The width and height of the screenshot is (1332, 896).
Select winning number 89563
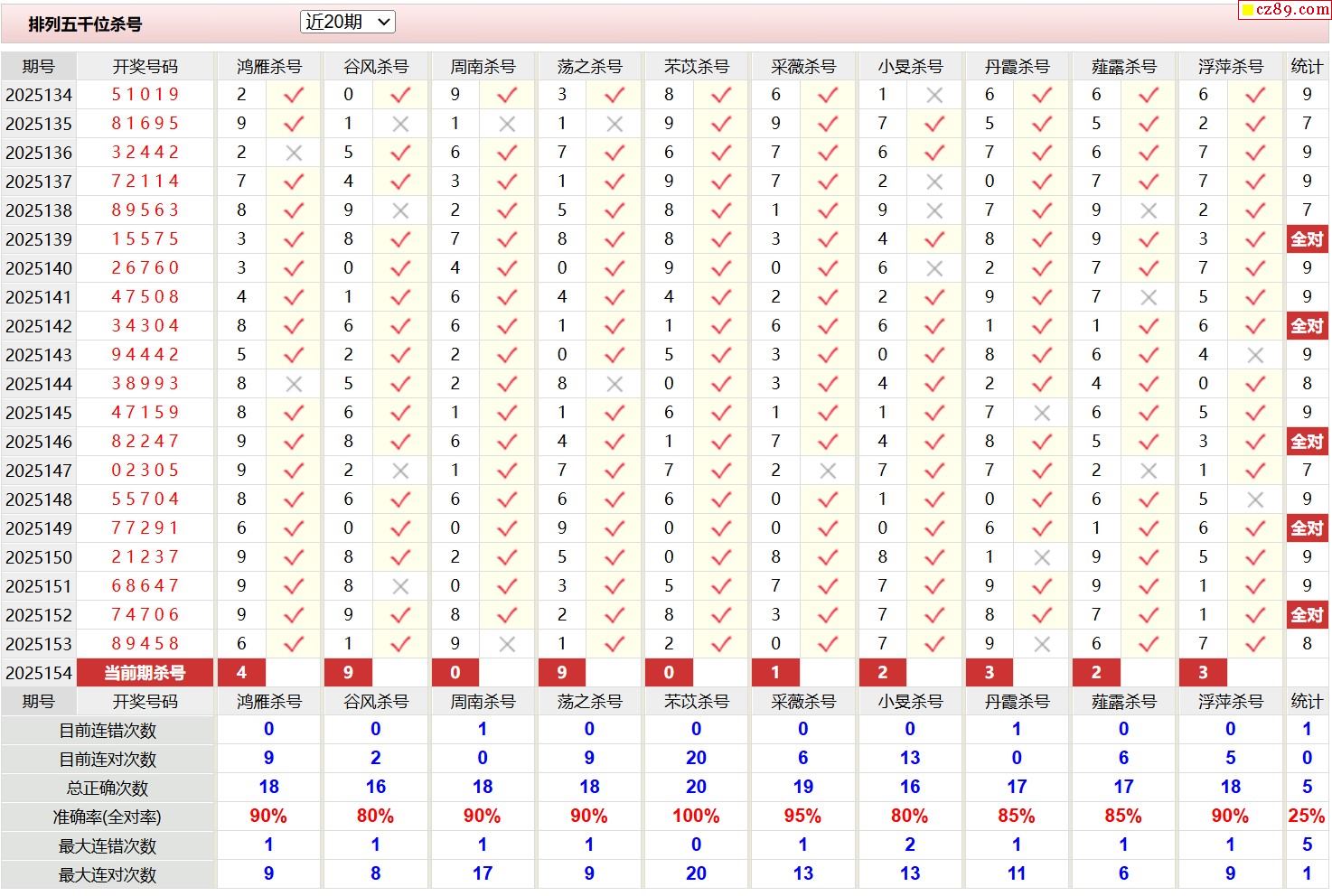[x=145, y=210]
